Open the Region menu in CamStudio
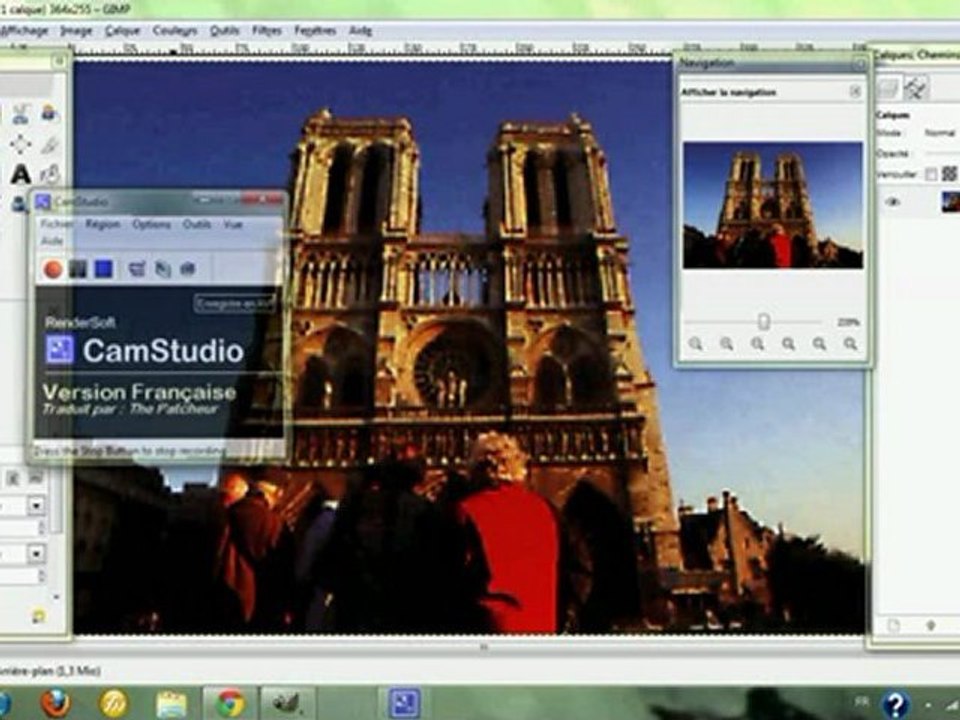 (102, 224)
